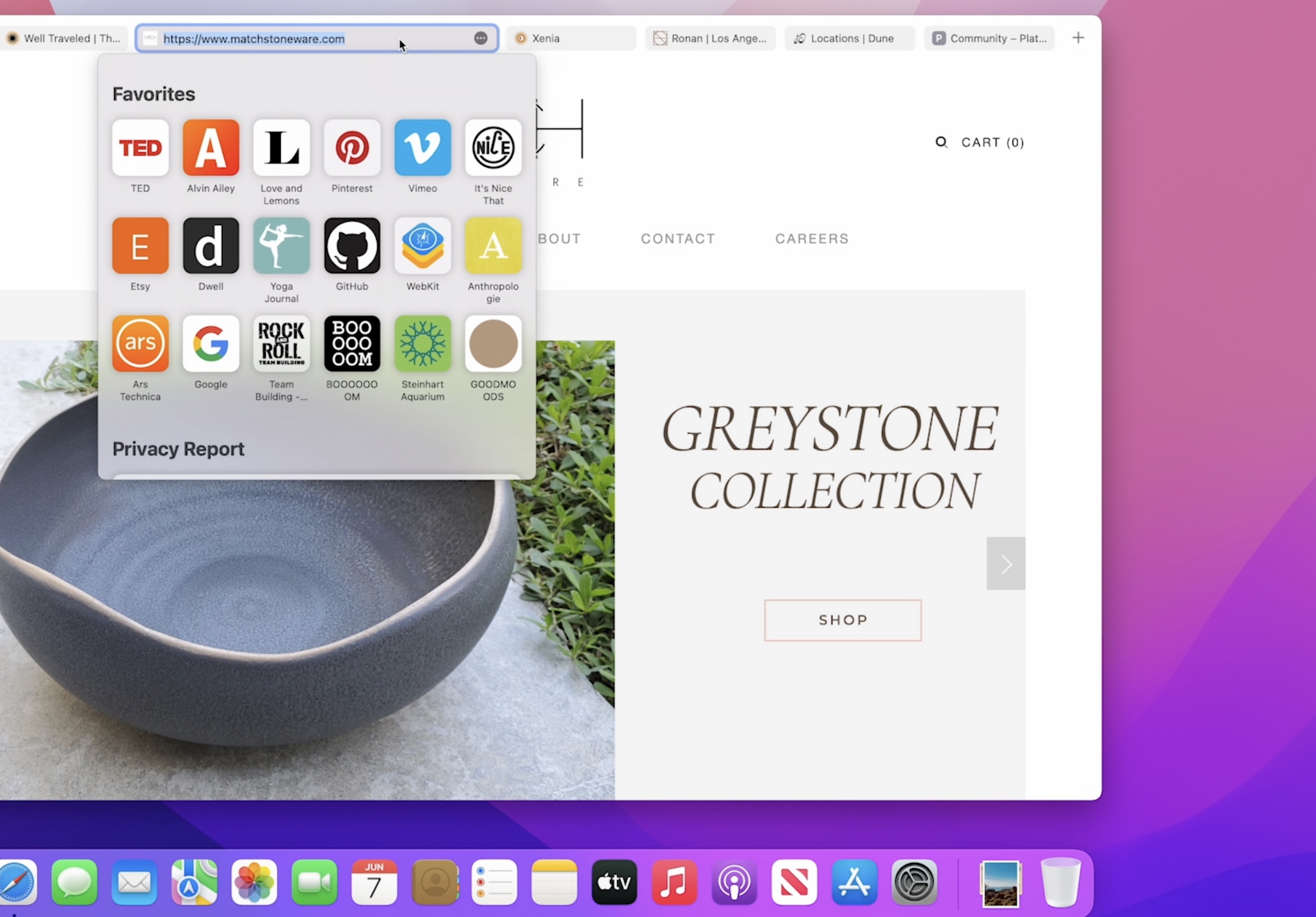This screenshot has width=1316, height=917.
Task: Click the matchstoneware URL address field
Action: [x=317, y=39]
